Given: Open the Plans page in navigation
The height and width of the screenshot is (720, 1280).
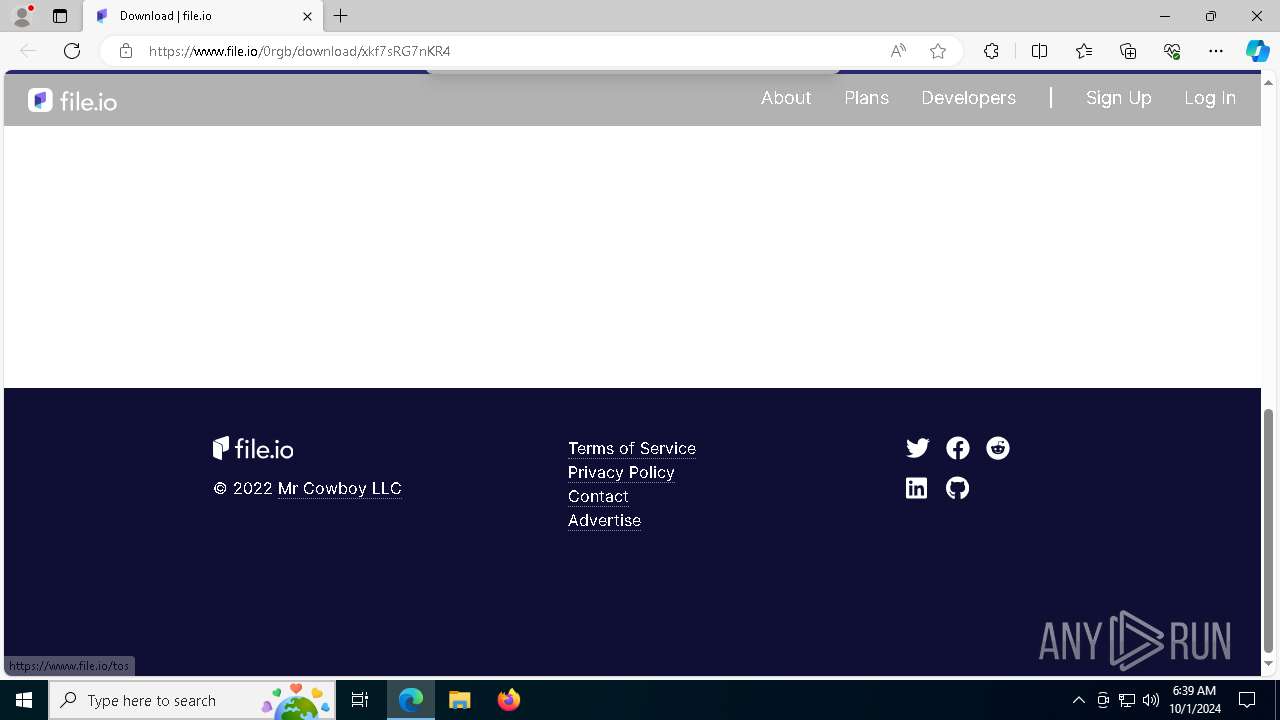Looking at the screenshot, I should (866, 98).
